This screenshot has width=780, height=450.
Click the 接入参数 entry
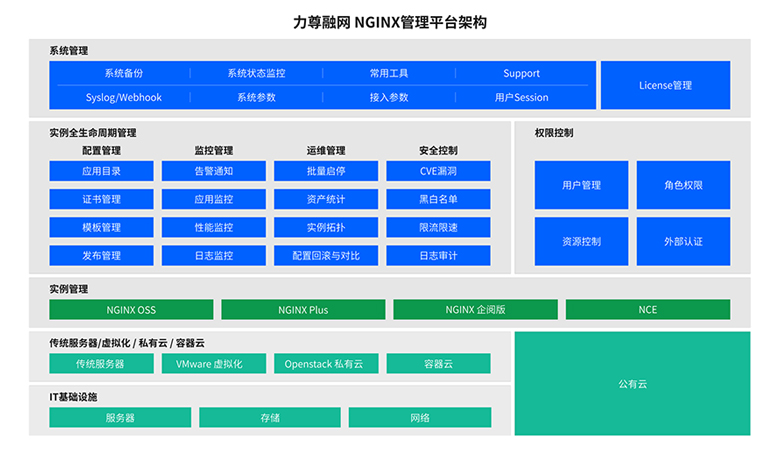point(389,97)
